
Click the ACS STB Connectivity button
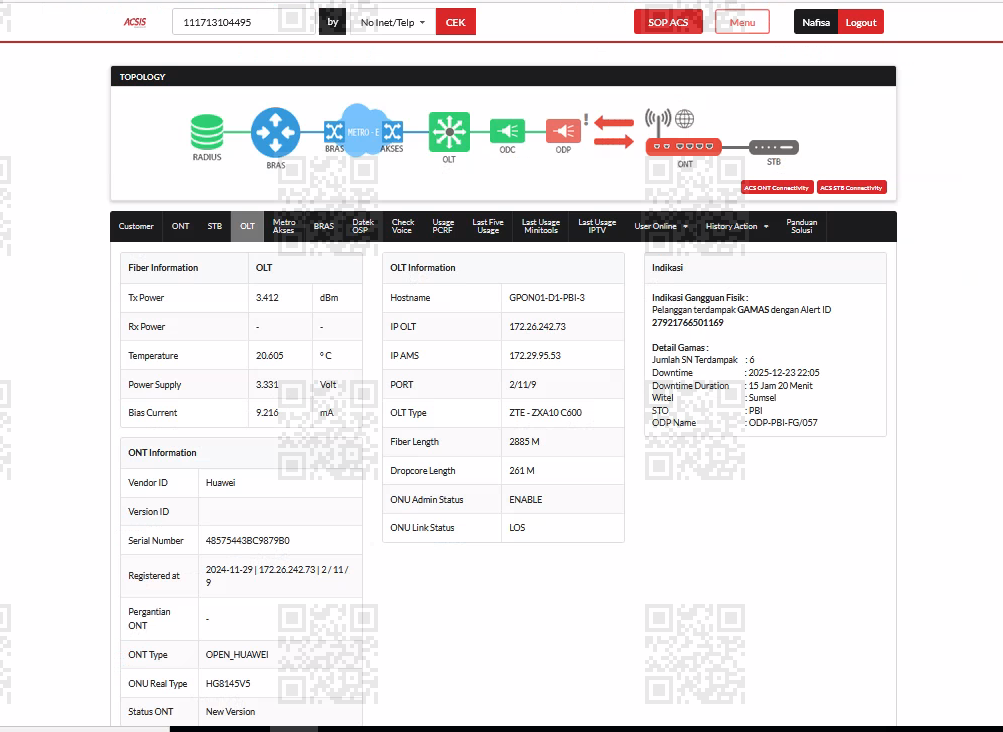(851, 187)
